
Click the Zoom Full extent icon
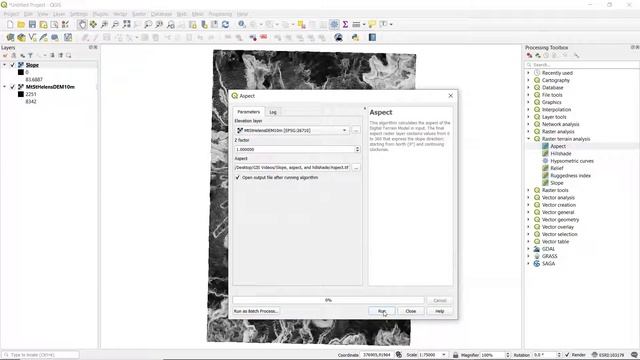coord(127,24)
